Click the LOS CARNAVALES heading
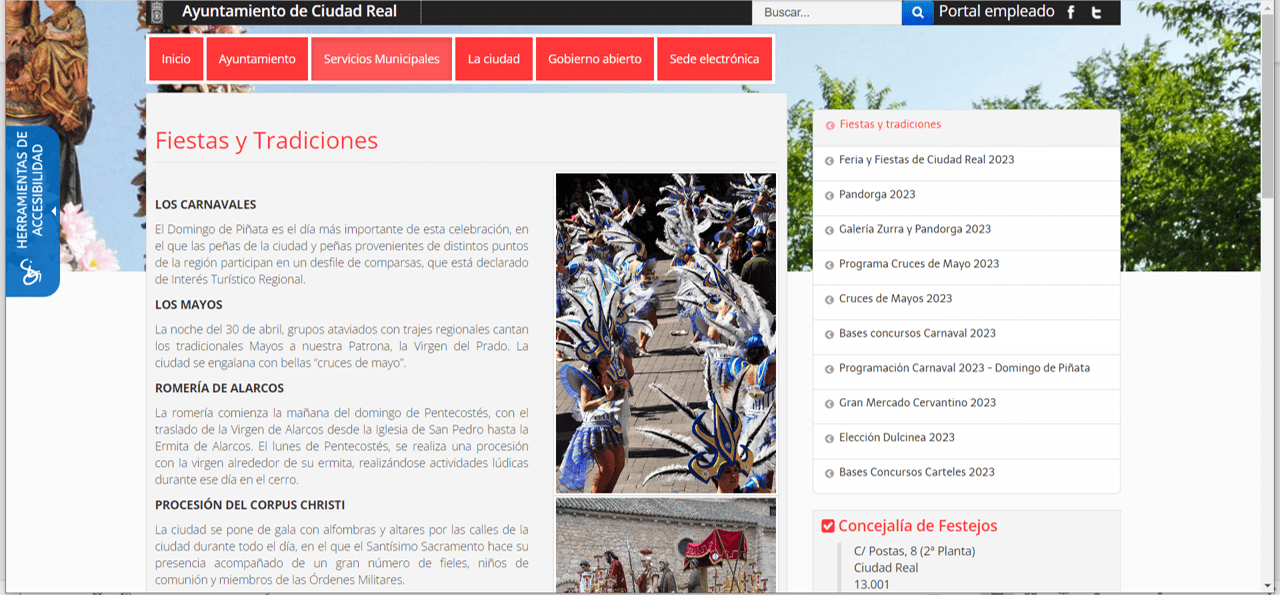 point(205,204)
